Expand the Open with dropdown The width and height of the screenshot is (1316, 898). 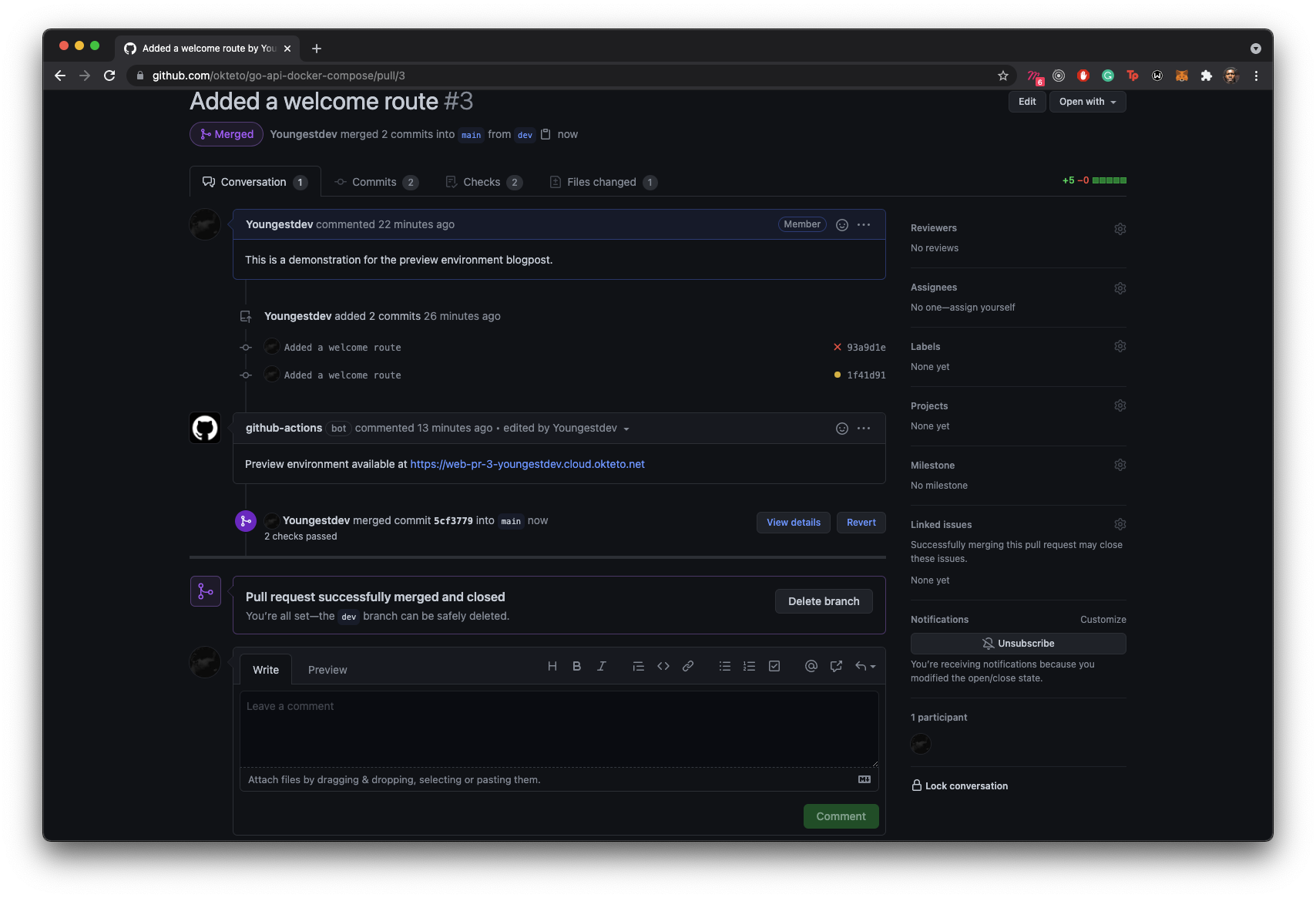point(1087,102)
